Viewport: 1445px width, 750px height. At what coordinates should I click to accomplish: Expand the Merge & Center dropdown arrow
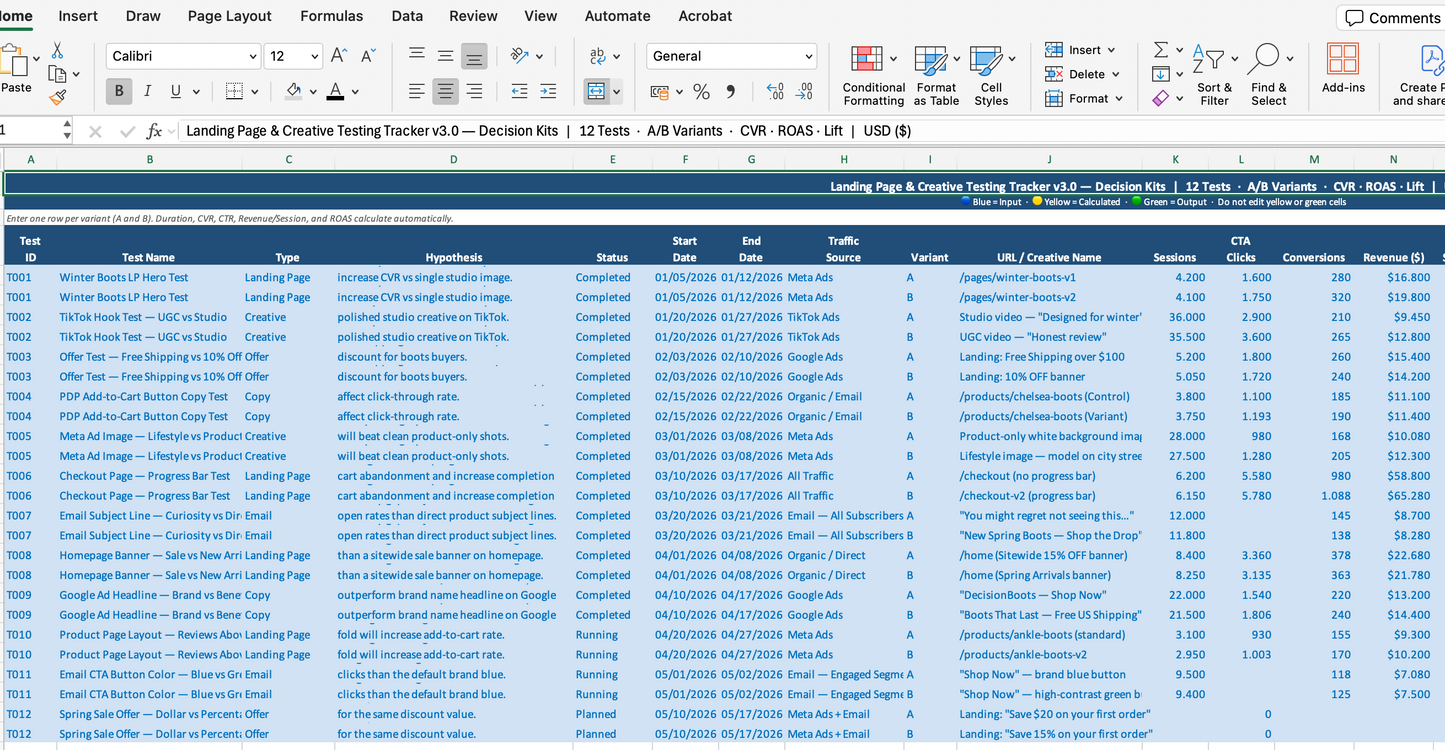click(616, 92)
